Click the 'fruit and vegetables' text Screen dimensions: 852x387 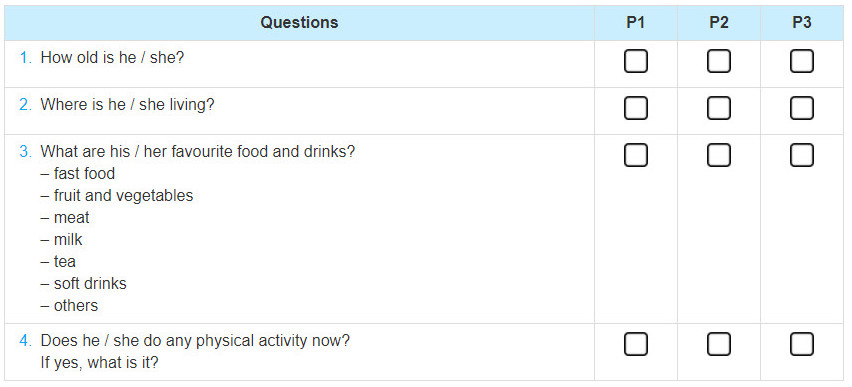(x=123, y=196)
